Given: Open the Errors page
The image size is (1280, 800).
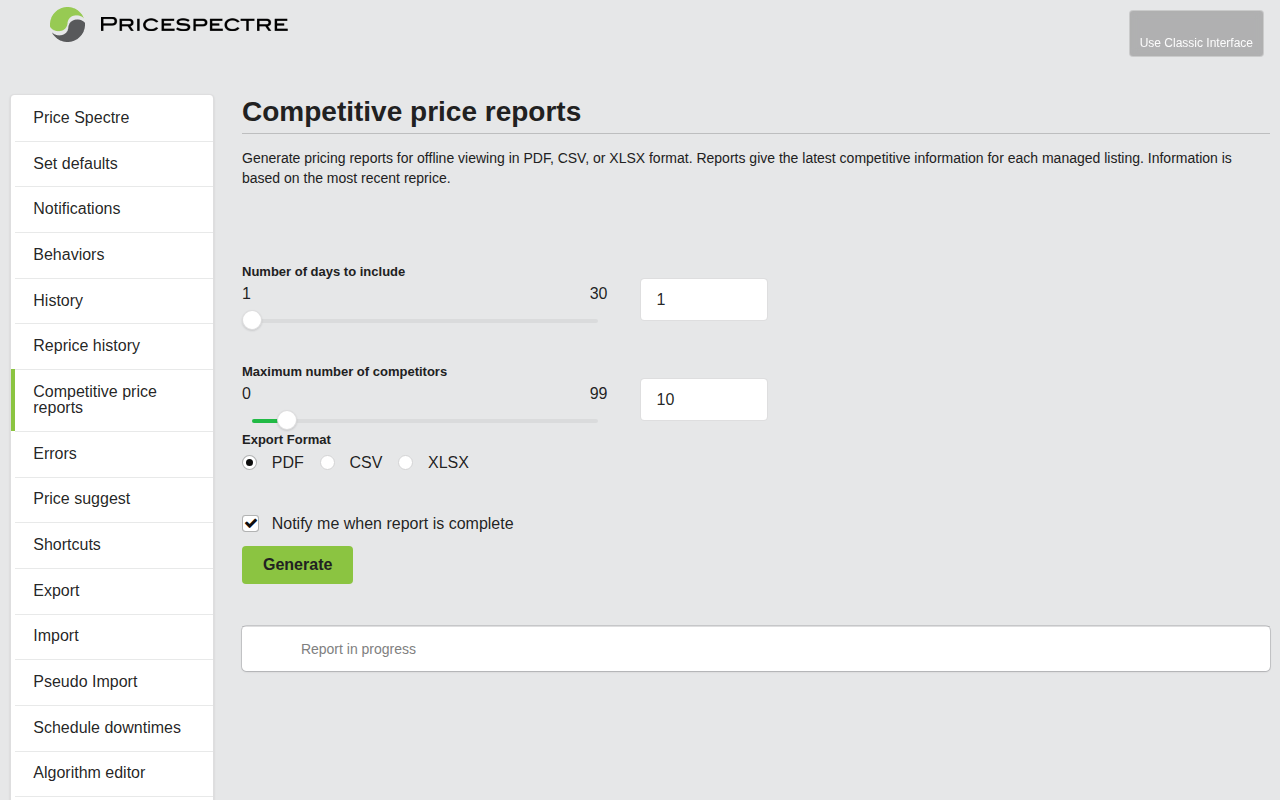Looking at the screenshot, I should [55, 453].
